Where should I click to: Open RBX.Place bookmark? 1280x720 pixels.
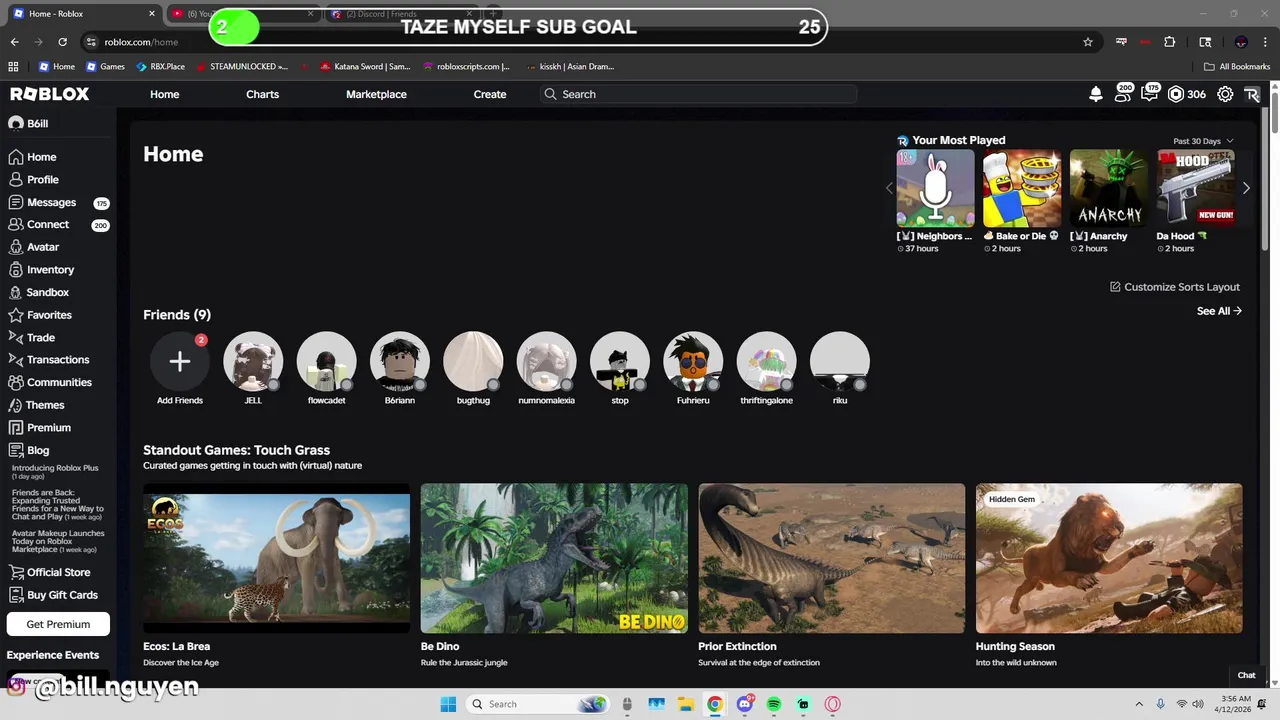(160, 66)
